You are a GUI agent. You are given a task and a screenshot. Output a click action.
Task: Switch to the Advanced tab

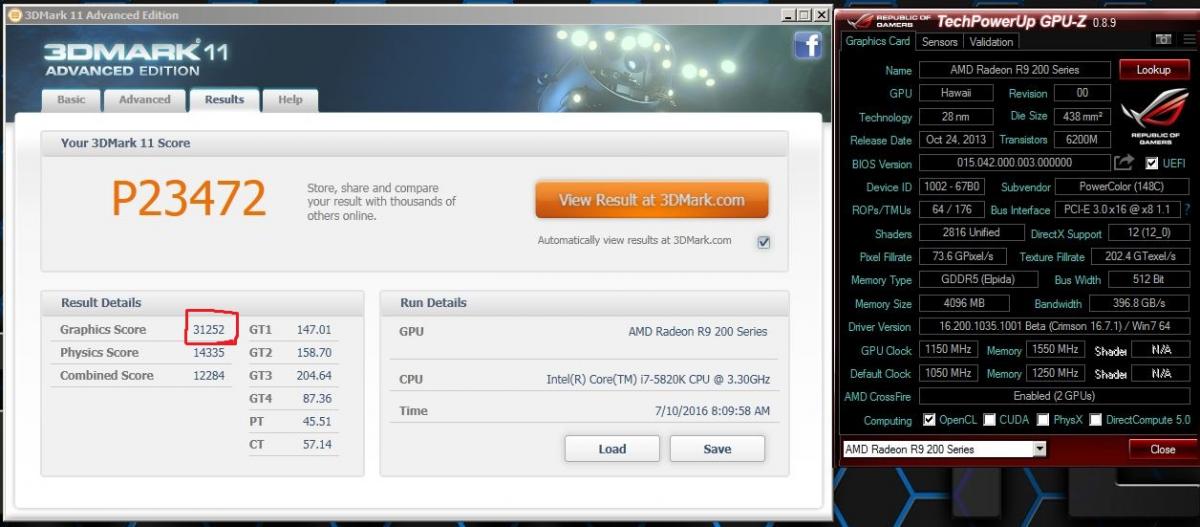coord(145,100)
